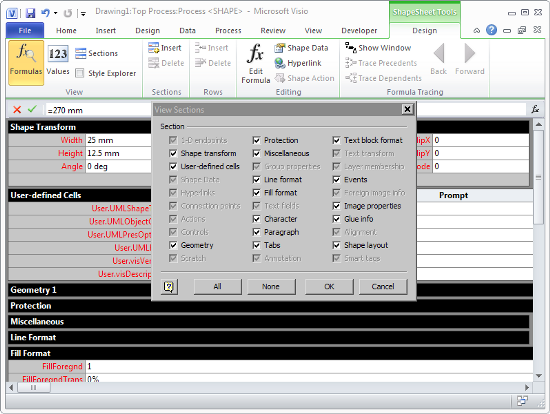Go Forward in formula tracing
The width and height of the screenshot is (550, 414).
point(470,59)
